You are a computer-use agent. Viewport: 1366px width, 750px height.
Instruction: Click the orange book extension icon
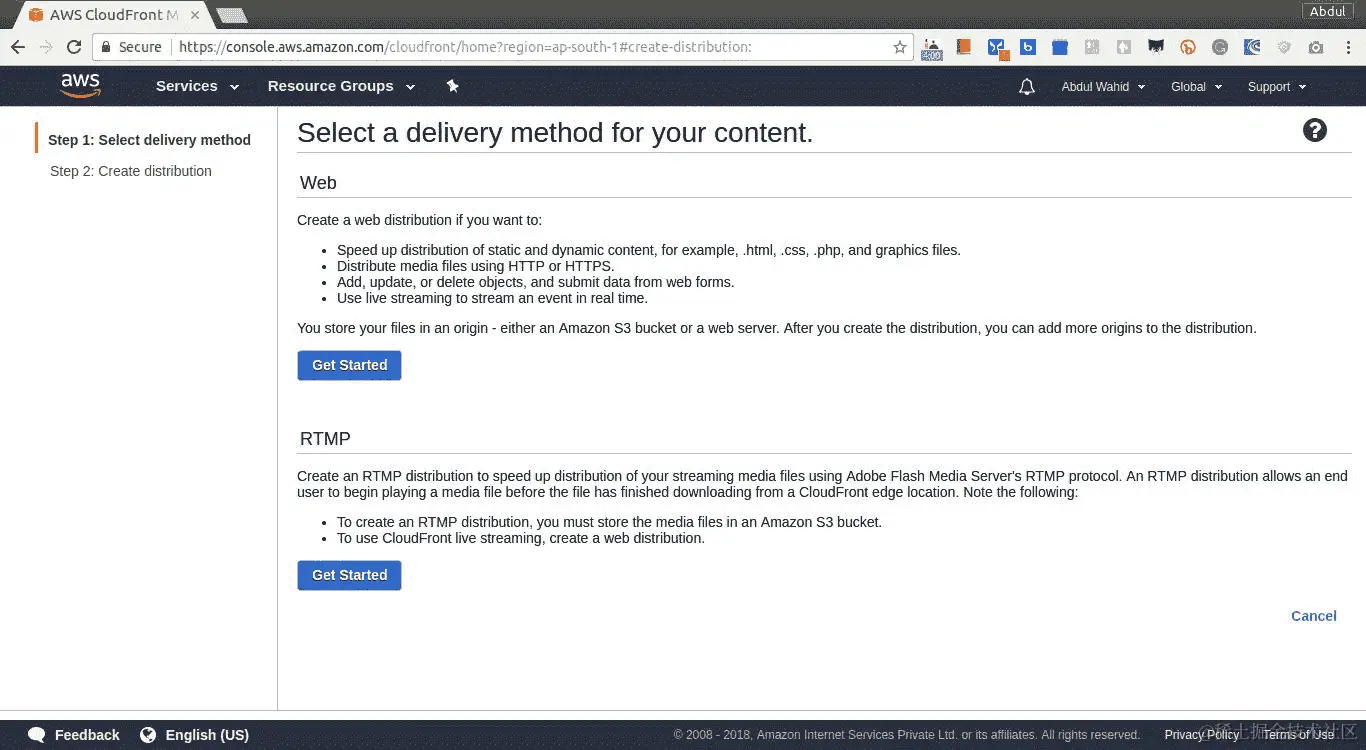click(964, 46)
